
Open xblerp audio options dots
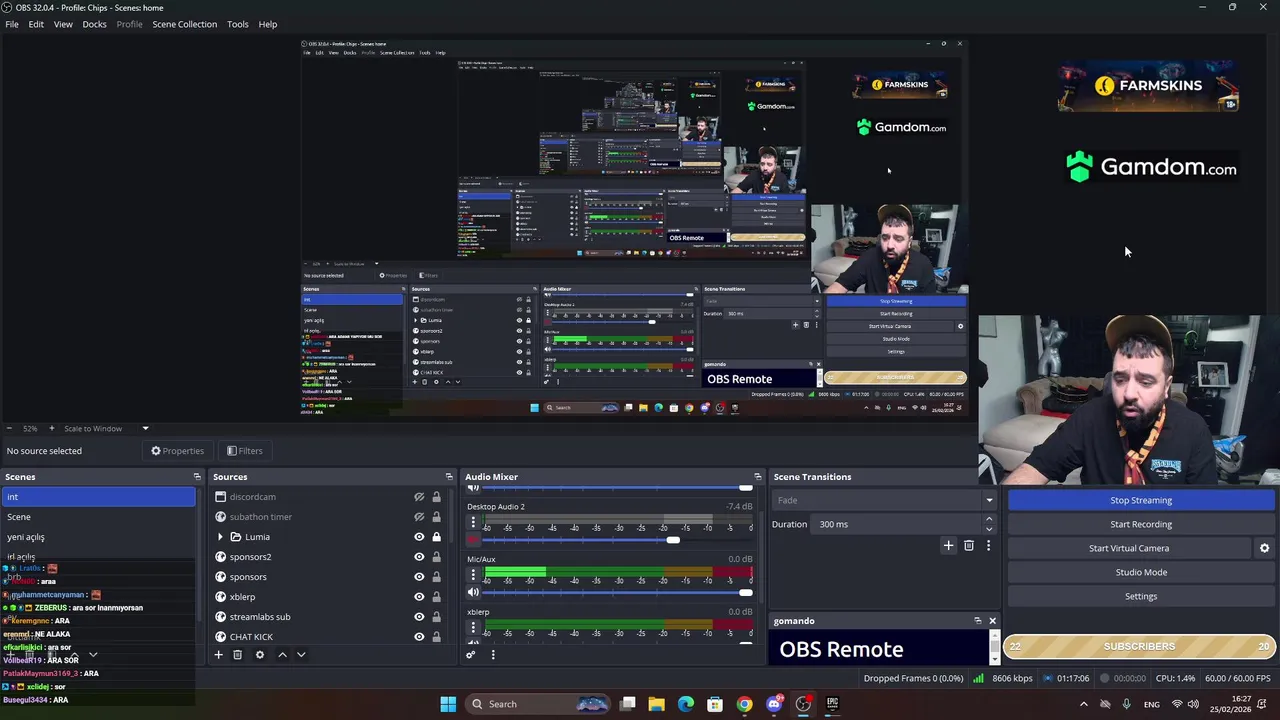pos(473,629)
